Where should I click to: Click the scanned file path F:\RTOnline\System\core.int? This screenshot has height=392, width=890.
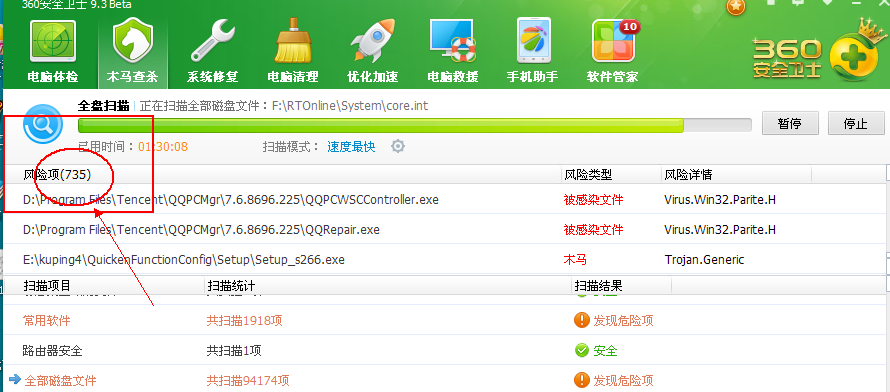(350, 106)
